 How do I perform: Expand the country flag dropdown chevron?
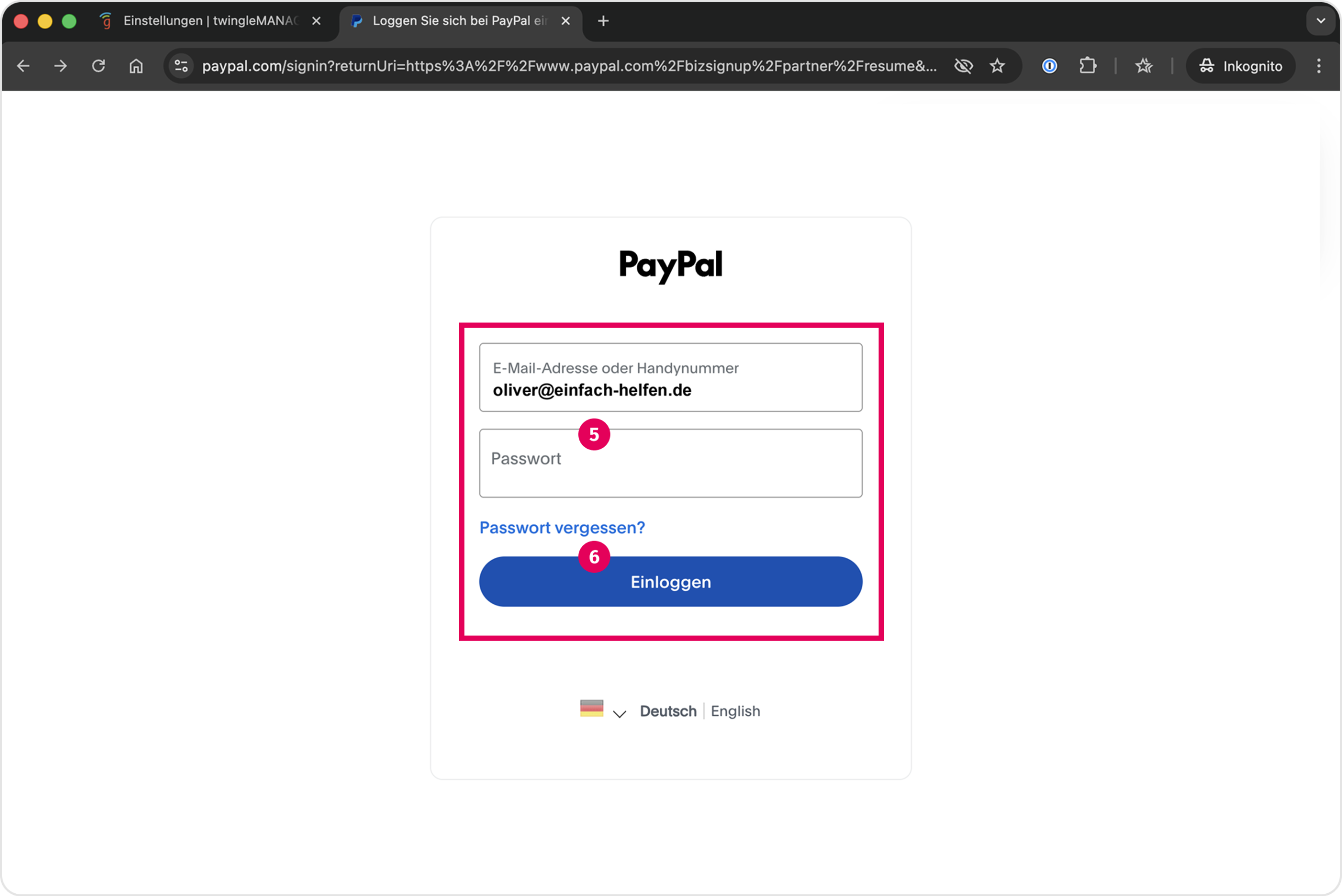point(620,713)
